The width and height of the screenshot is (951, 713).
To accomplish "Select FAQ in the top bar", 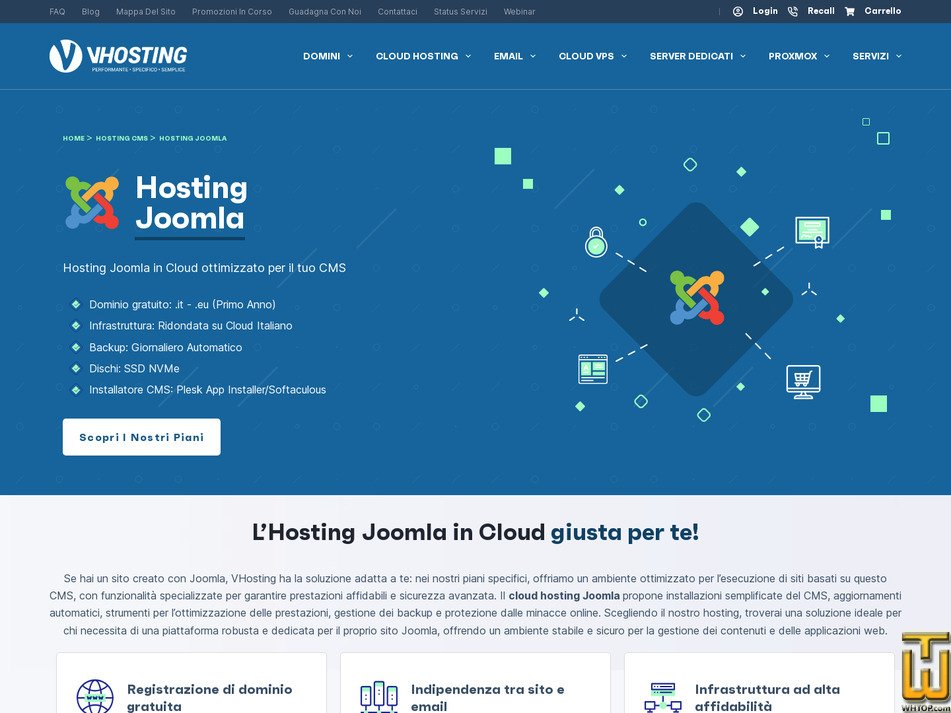I will point(57,11).
